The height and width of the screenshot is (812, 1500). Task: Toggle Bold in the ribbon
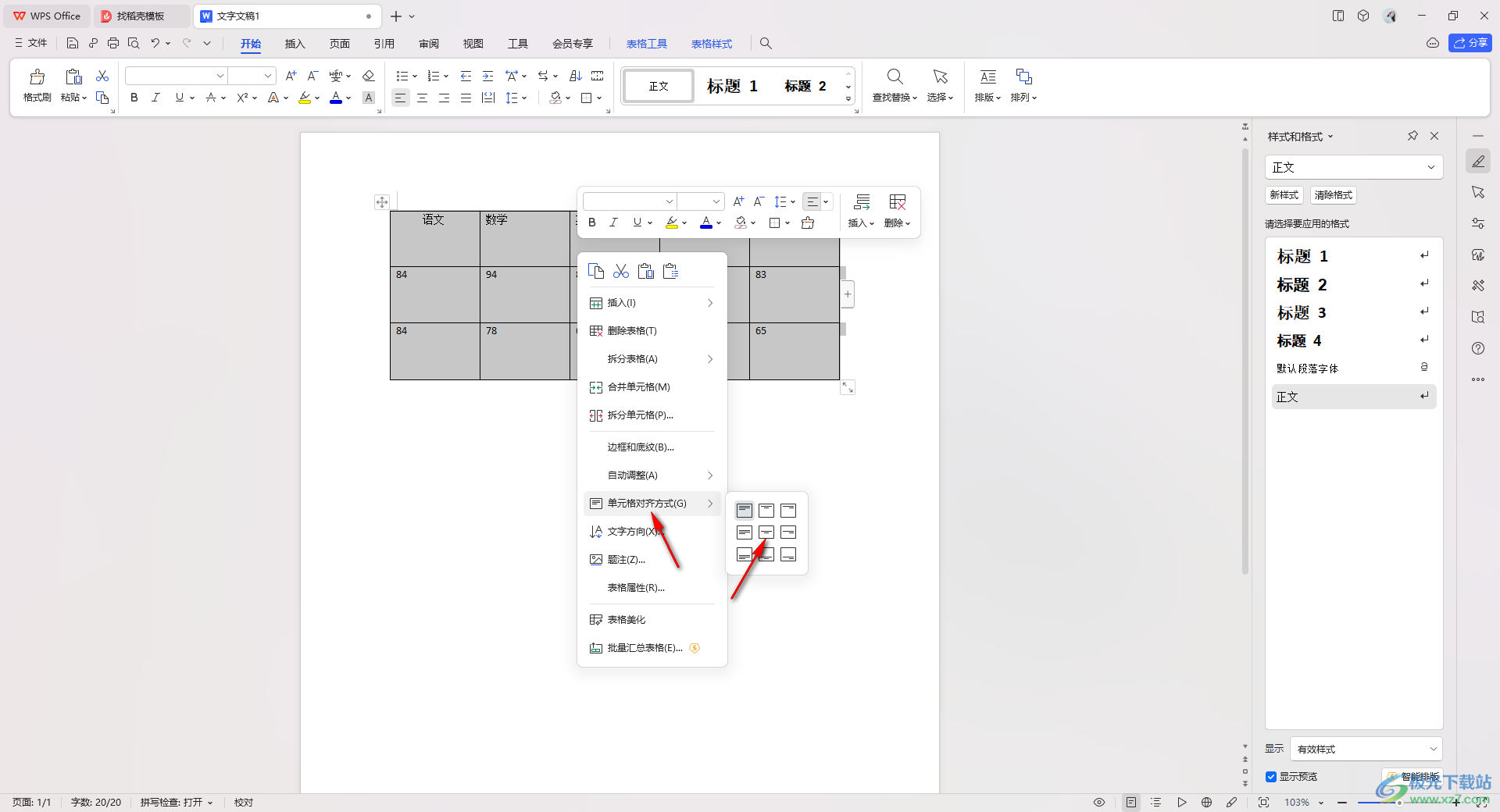point(134,98)
